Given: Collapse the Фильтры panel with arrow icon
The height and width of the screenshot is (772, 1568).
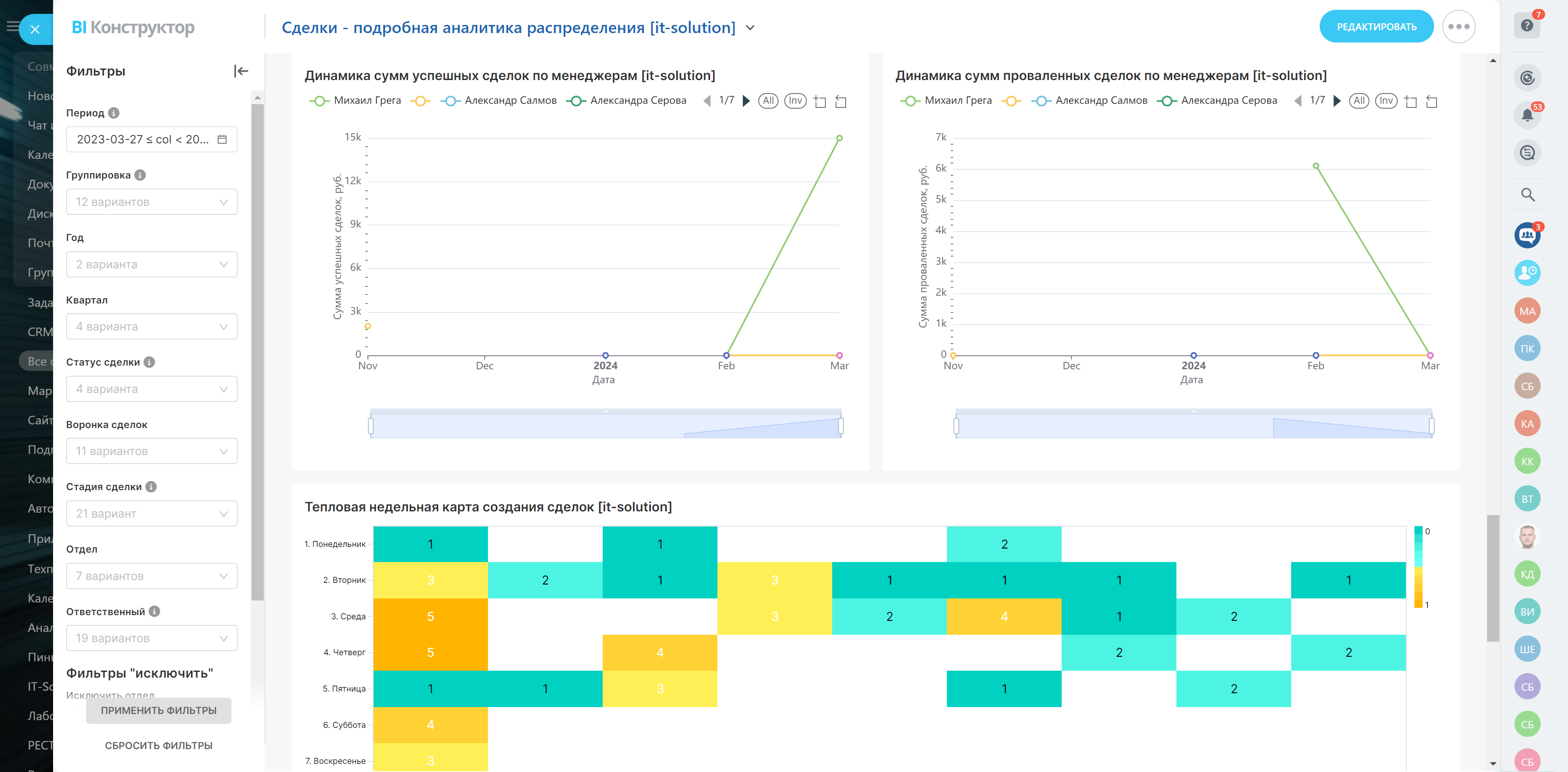Looking at the screenshot, I should (241, 71).
